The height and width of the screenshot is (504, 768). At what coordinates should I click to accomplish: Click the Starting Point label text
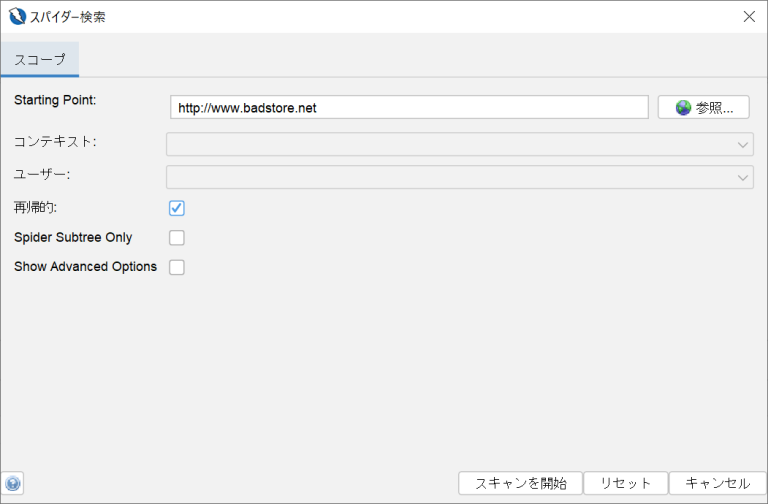(x=54, y=99)
